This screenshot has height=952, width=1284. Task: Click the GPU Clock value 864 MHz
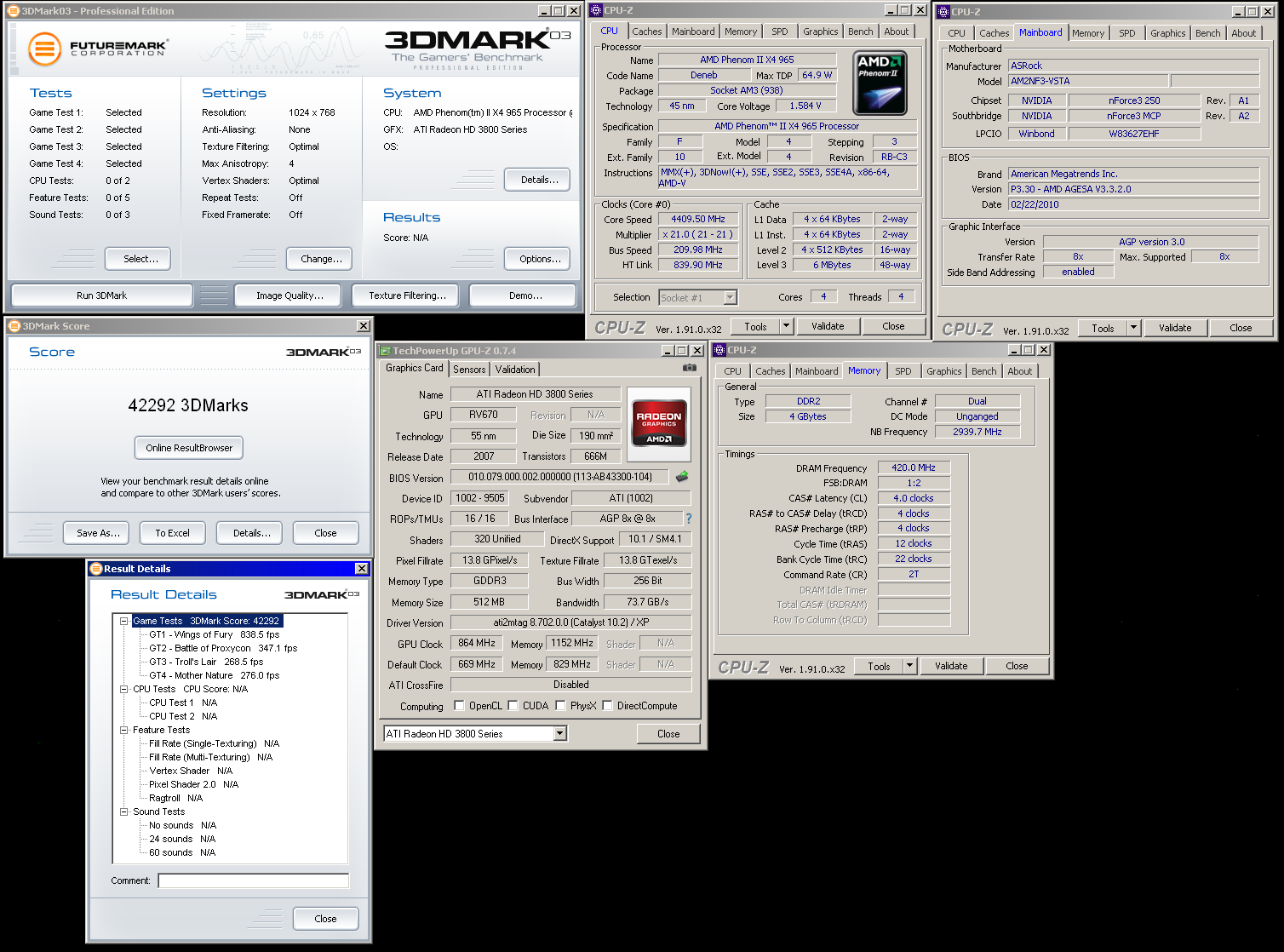(x=477, y=643)
